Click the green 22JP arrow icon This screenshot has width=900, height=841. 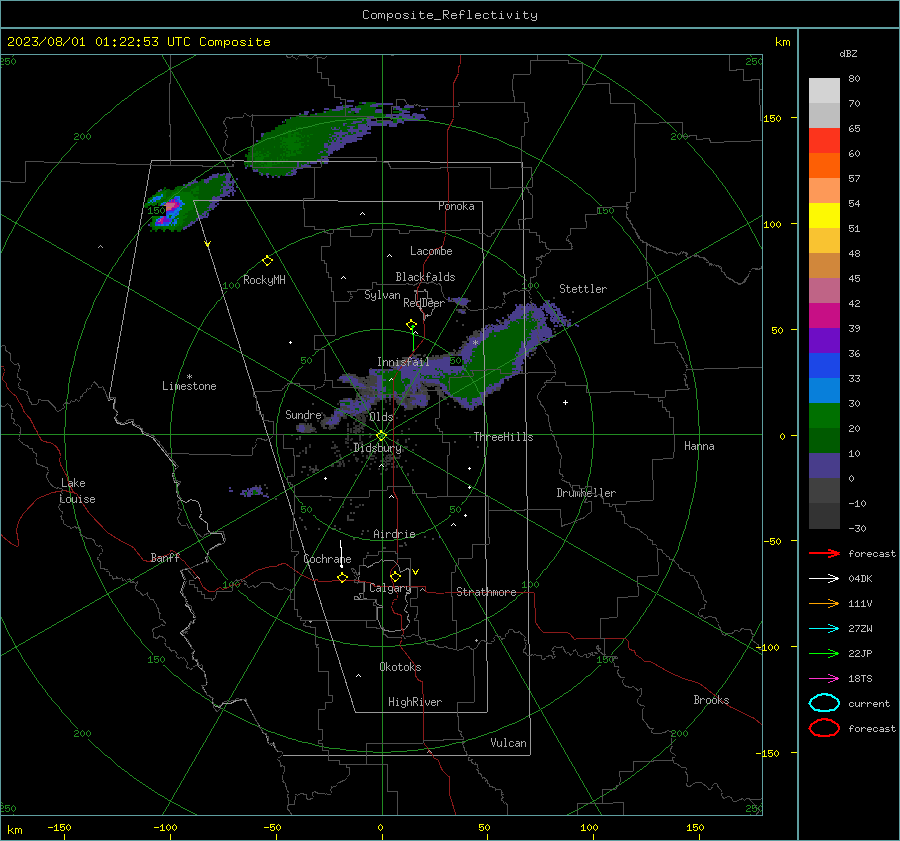coord(824,653)
